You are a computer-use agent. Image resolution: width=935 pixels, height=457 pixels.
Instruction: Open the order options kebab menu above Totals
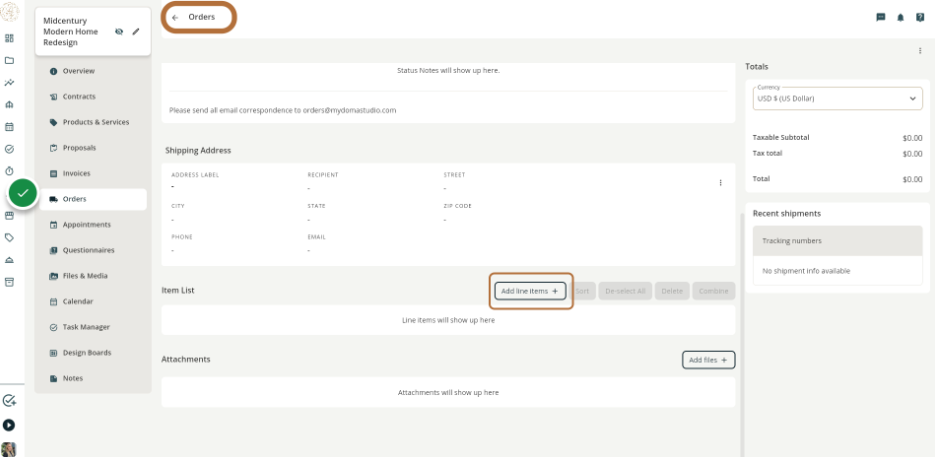[x=920, y=51]
